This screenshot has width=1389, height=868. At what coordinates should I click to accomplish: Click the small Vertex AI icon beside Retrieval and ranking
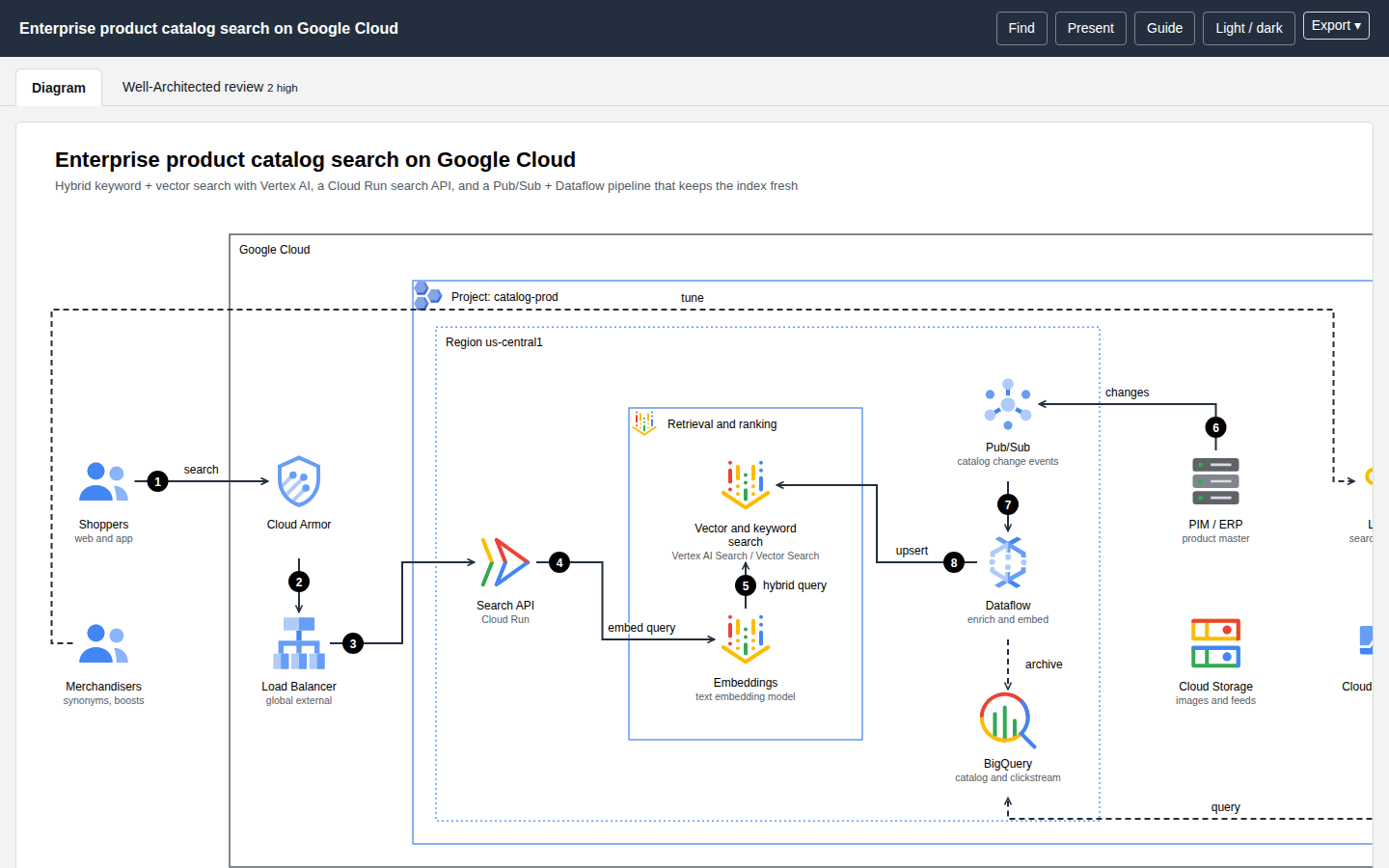pyautogui.click(x=644, y=422)
